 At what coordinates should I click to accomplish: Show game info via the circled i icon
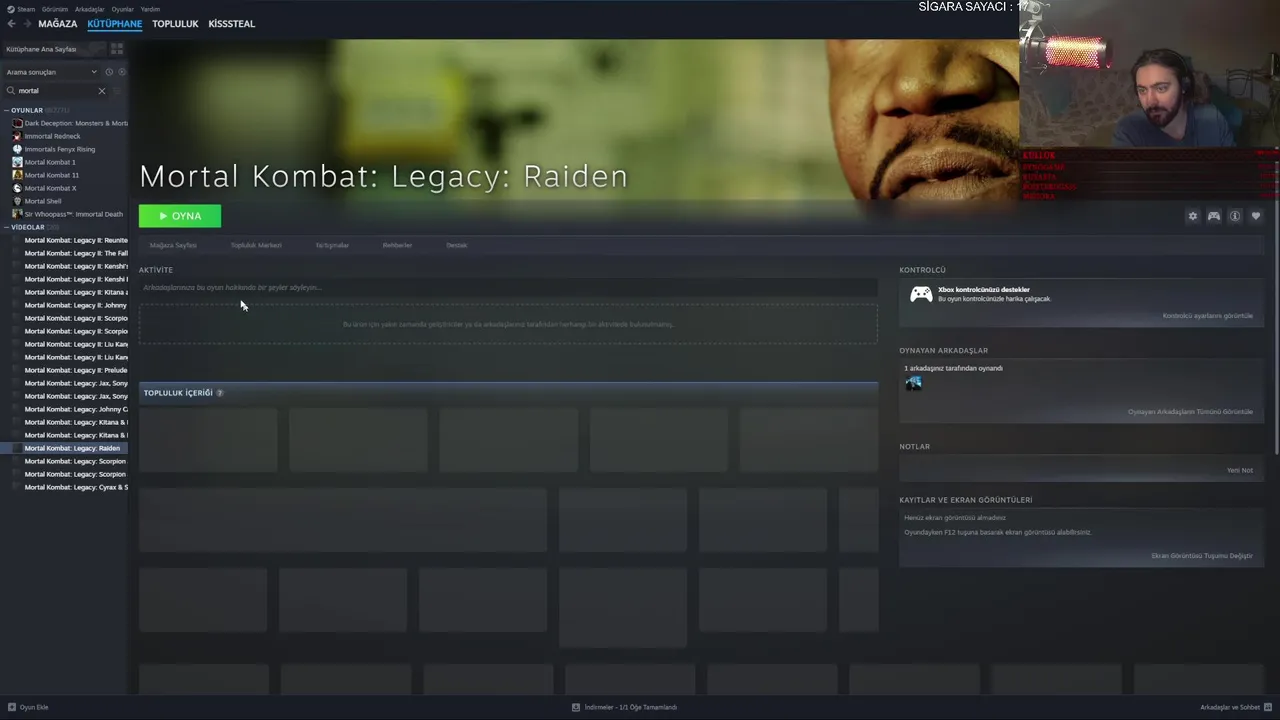[1235, 216]
